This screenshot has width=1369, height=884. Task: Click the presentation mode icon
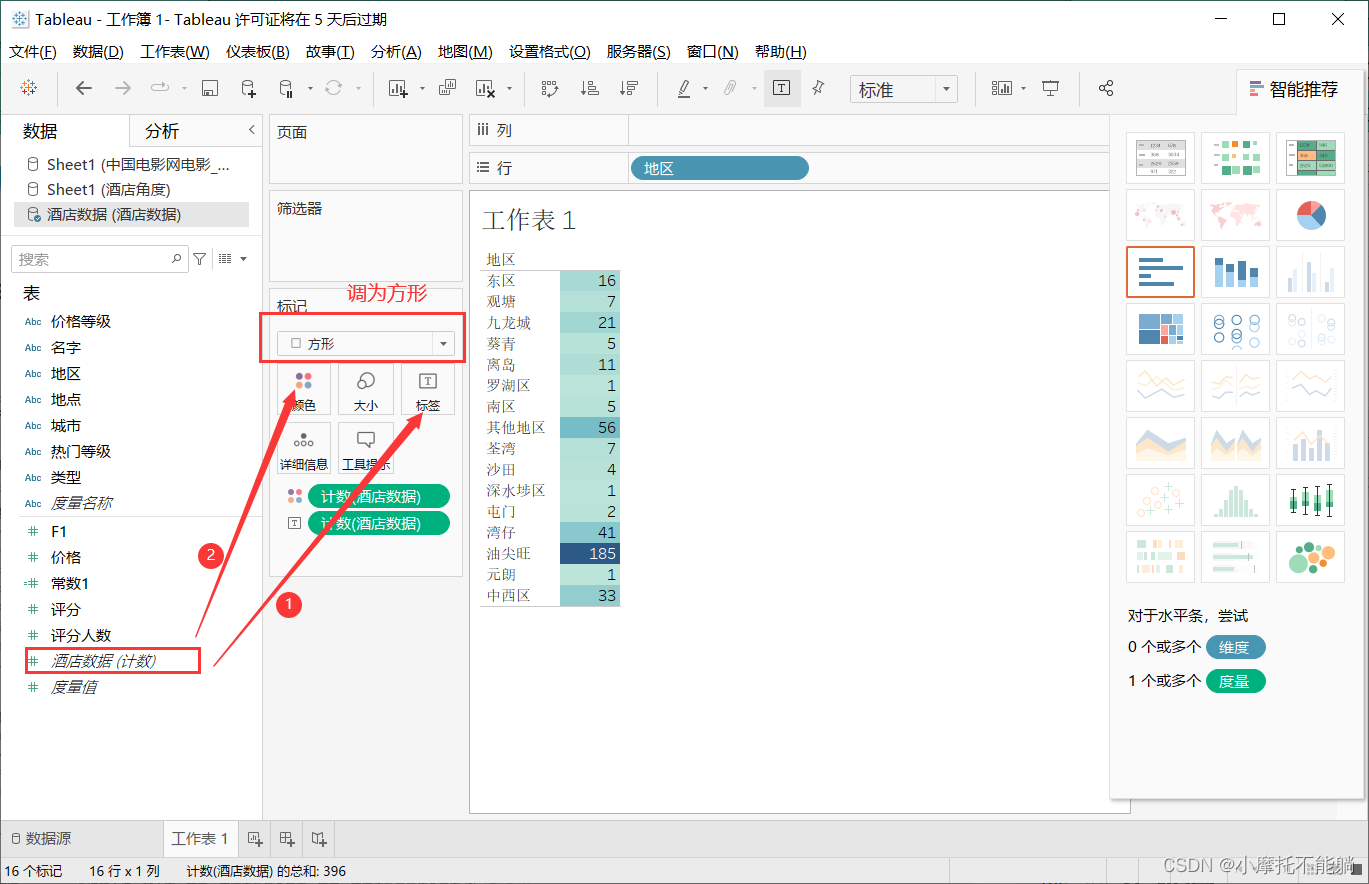(x=1050, y=88)
